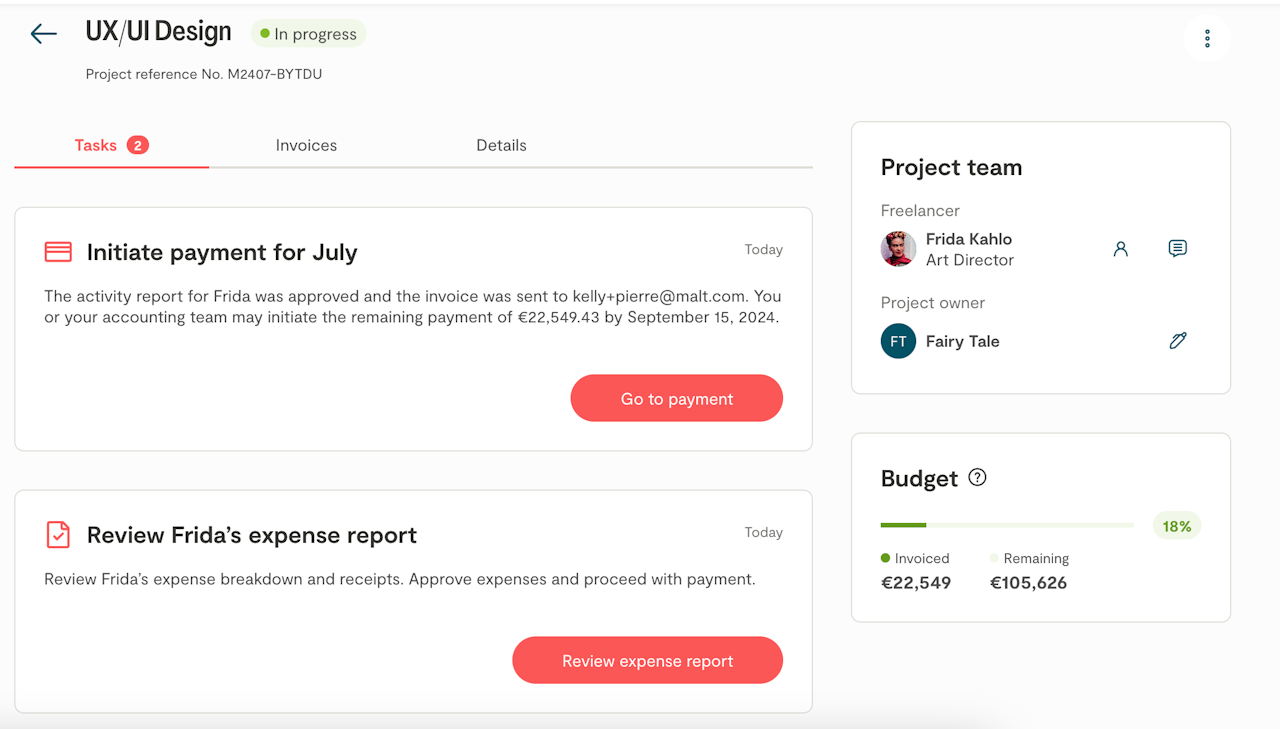Click the Budget help question mark icon

(977, 478)
